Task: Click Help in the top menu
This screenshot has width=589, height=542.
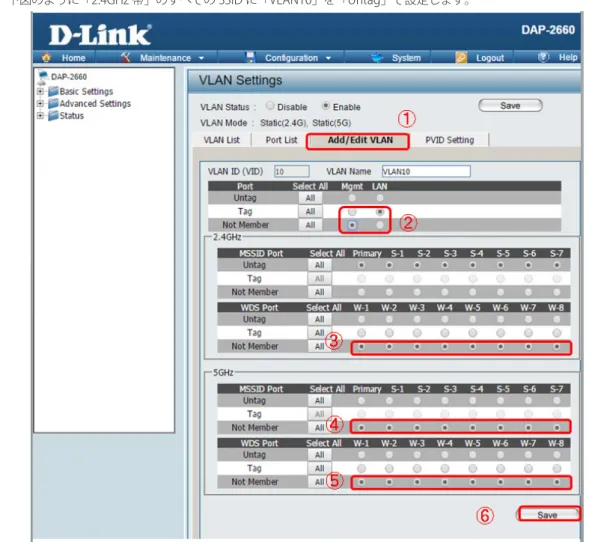Action: point(568,57)
